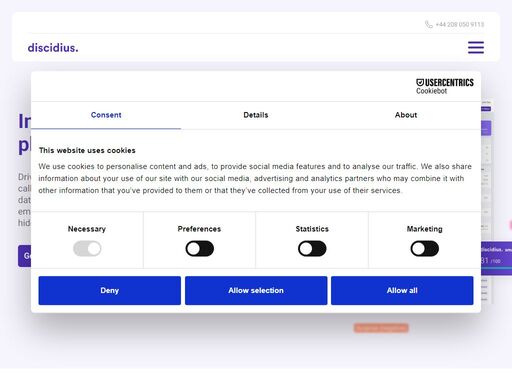Screen dimensions: 512x384
Task: Click the Preferences category label
Action: (199, 229)
